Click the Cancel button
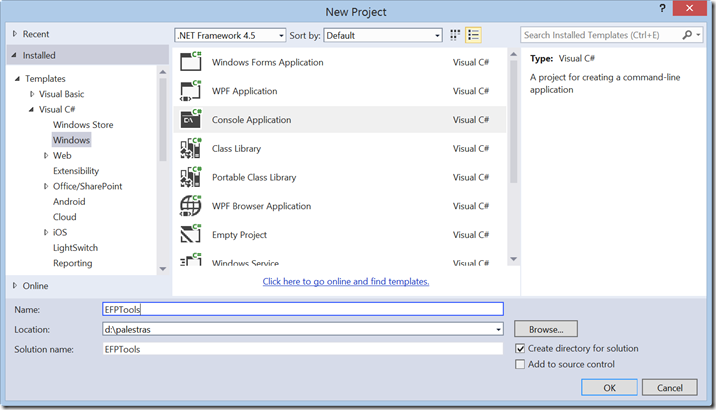The height and width of the screenshot is (410, 716). (x=669, y=388)
